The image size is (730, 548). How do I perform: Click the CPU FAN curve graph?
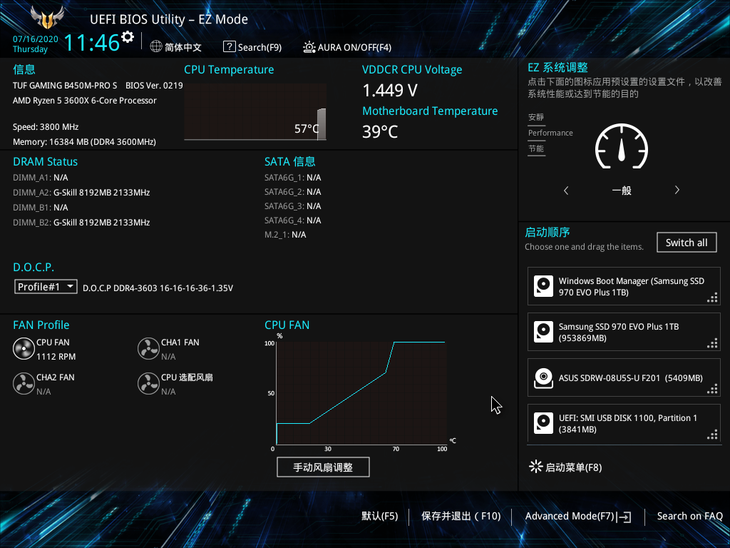click(362, 393)
